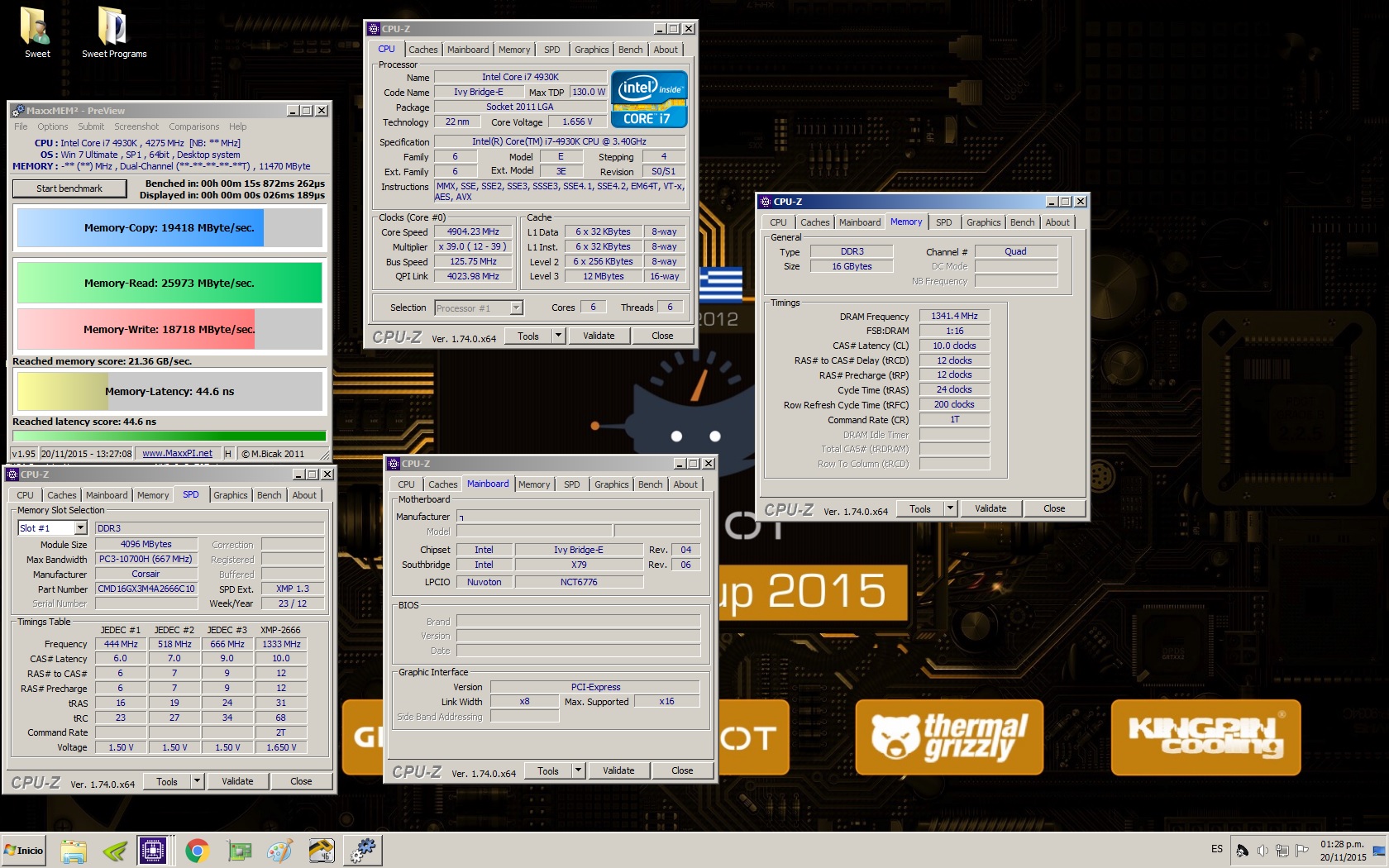
Task: Open the NVIDIA taskbar icon
Action: click(x=114, y=851)
